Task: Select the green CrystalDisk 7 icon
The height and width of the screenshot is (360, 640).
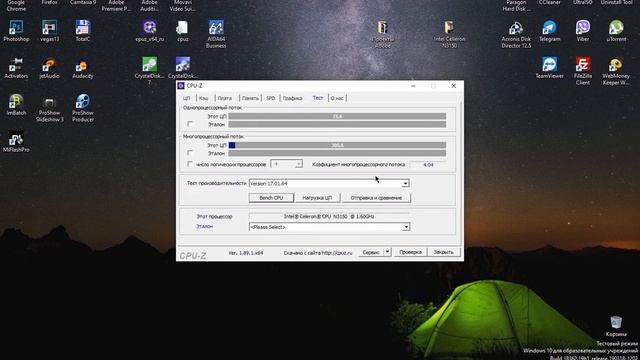Action: click(x=149, y=70)
